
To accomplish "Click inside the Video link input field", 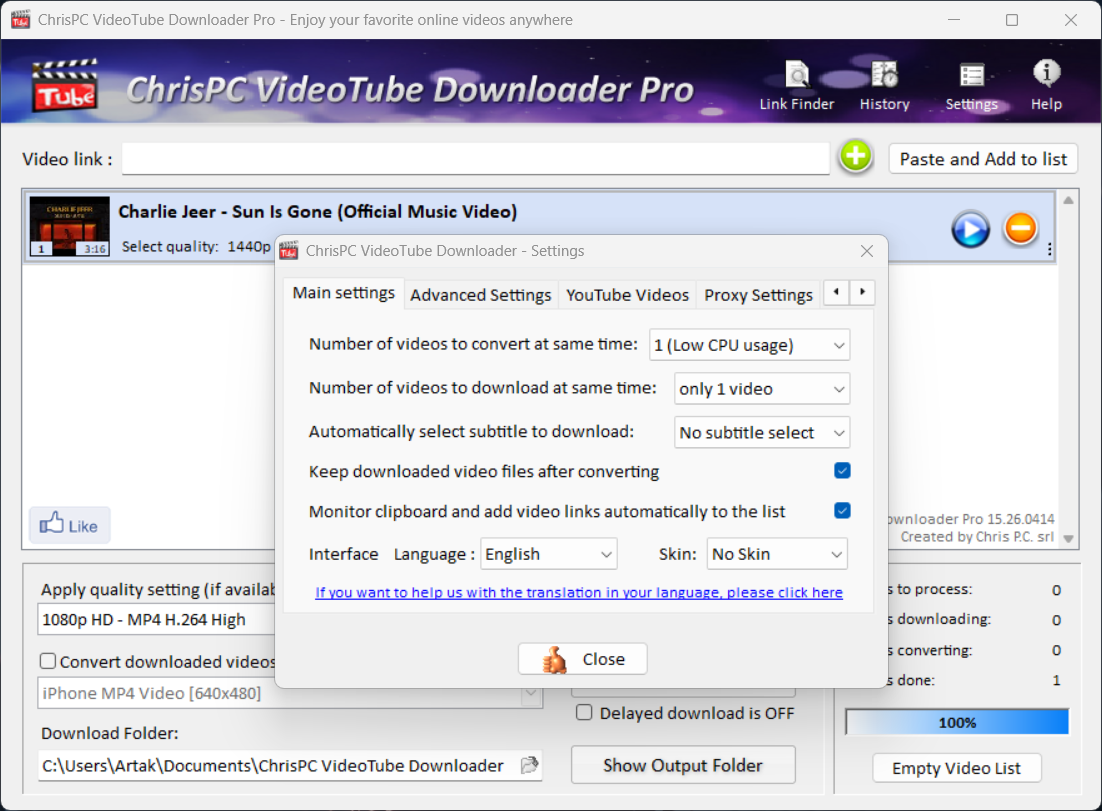I will (x=476, y=159).
